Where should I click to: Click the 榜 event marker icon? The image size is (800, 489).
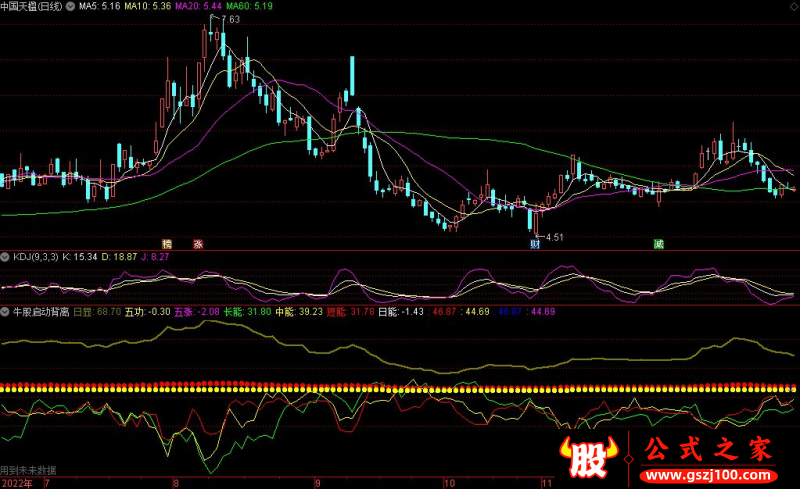(x=167, y=243)
